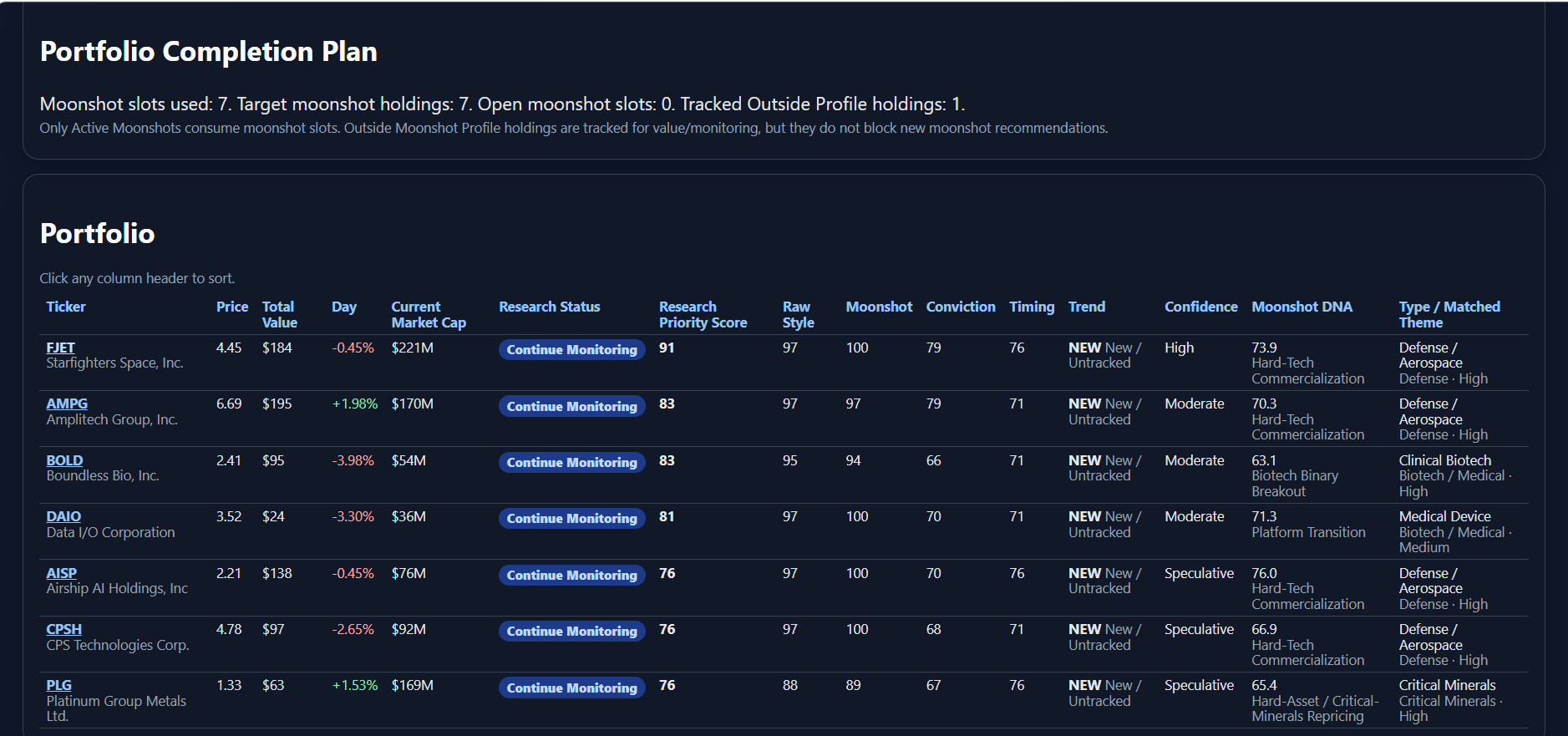1568x736 pixels.
Task: Select company name Airship AI Holdings, Inc
Action: pyautogui.click(x=117, y=588)
